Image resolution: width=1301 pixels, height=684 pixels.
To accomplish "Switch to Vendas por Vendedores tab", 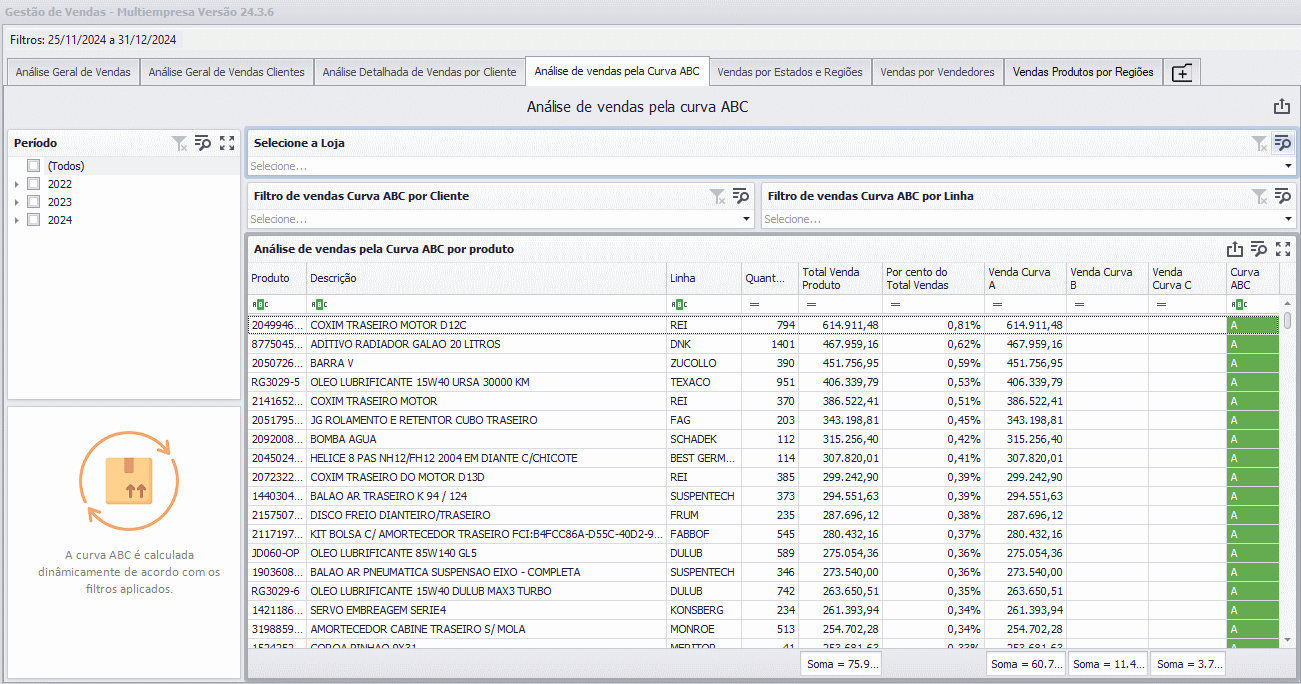I will pos(937,72).
